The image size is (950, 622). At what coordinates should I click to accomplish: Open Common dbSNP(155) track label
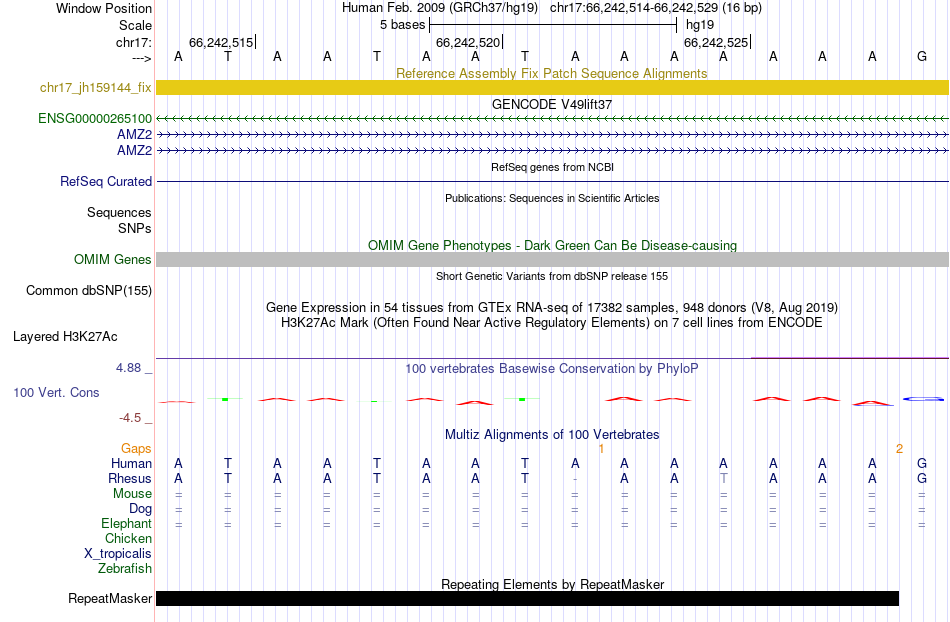coord(89,291)
